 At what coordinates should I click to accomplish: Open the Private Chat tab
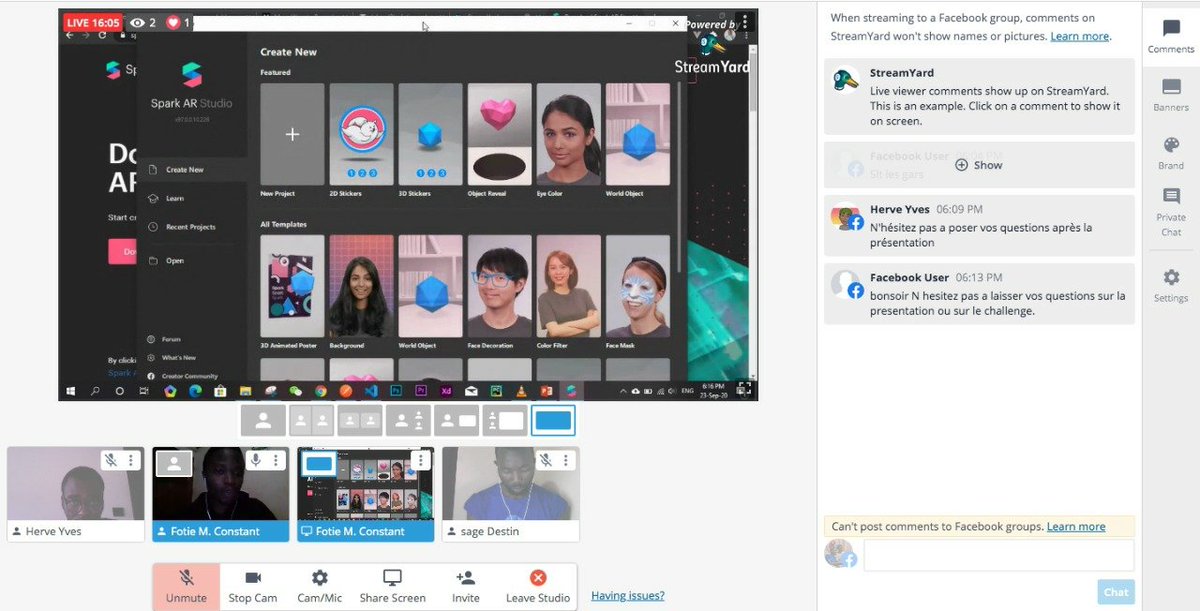click(1171, 212)
